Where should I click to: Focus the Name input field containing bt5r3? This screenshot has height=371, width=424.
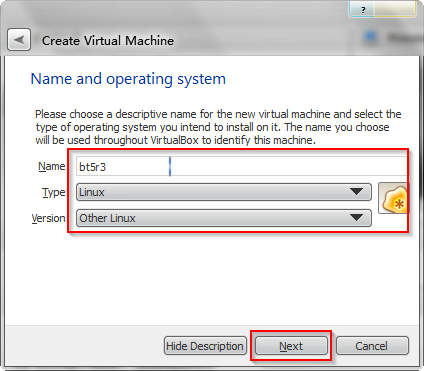click(242, 166)
